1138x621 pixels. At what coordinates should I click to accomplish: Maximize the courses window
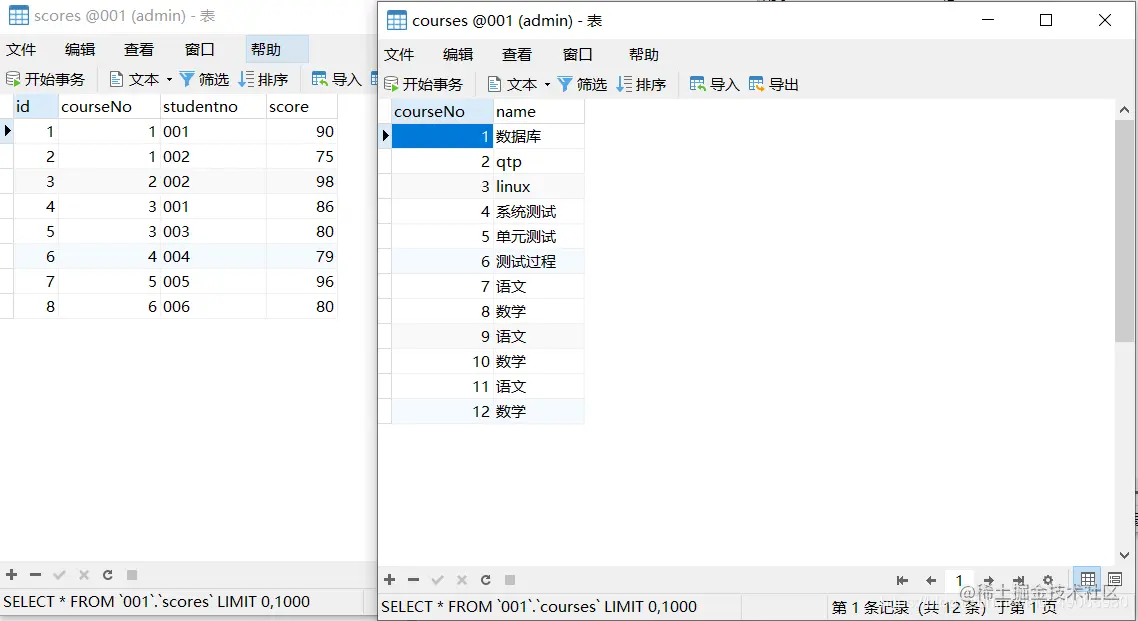click(1046, 20)
